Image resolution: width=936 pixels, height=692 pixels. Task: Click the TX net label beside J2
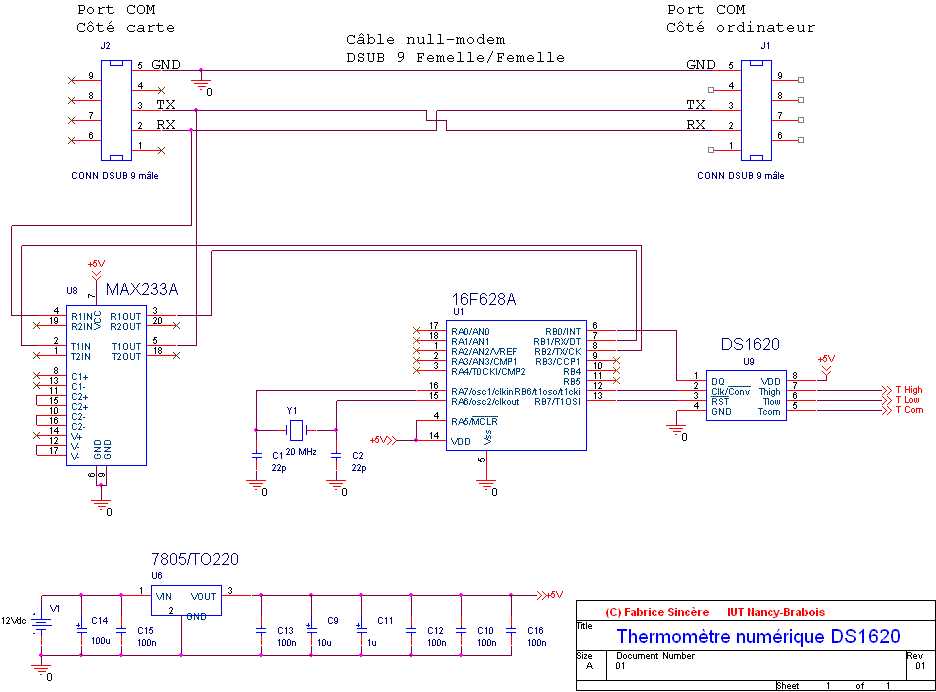pyautogui.click(x=166, y=104)
